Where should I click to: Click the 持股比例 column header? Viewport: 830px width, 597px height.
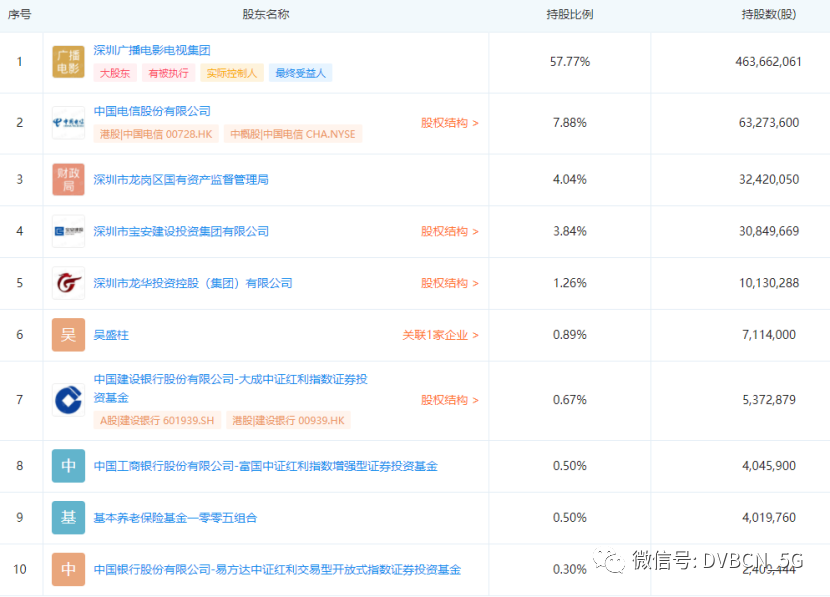pyautogui.click(x=570, y=14)
